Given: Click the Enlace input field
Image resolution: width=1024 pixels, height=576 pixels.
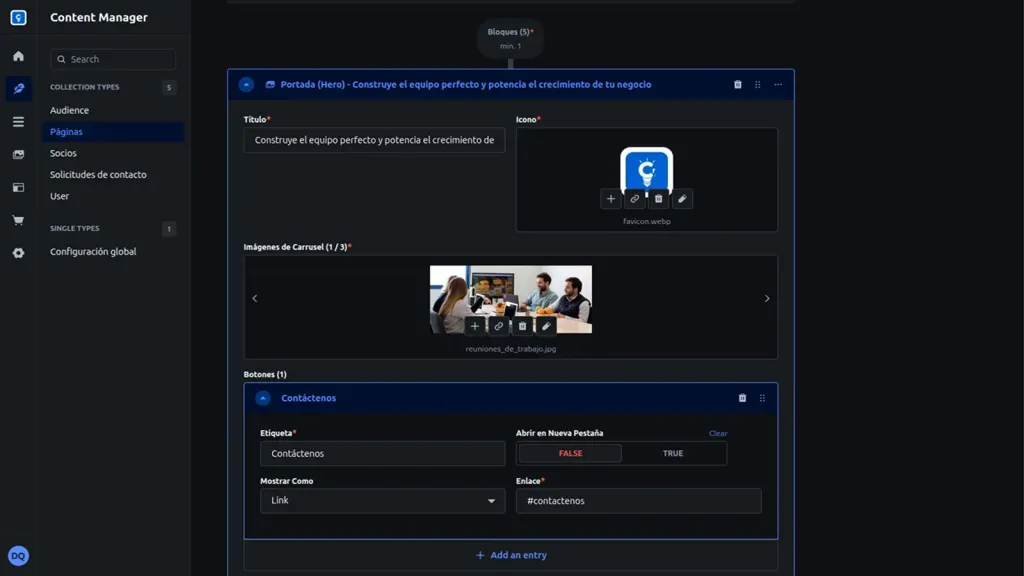Looking at the screenshot, I should pyautogui.click(x=639, y=501).
